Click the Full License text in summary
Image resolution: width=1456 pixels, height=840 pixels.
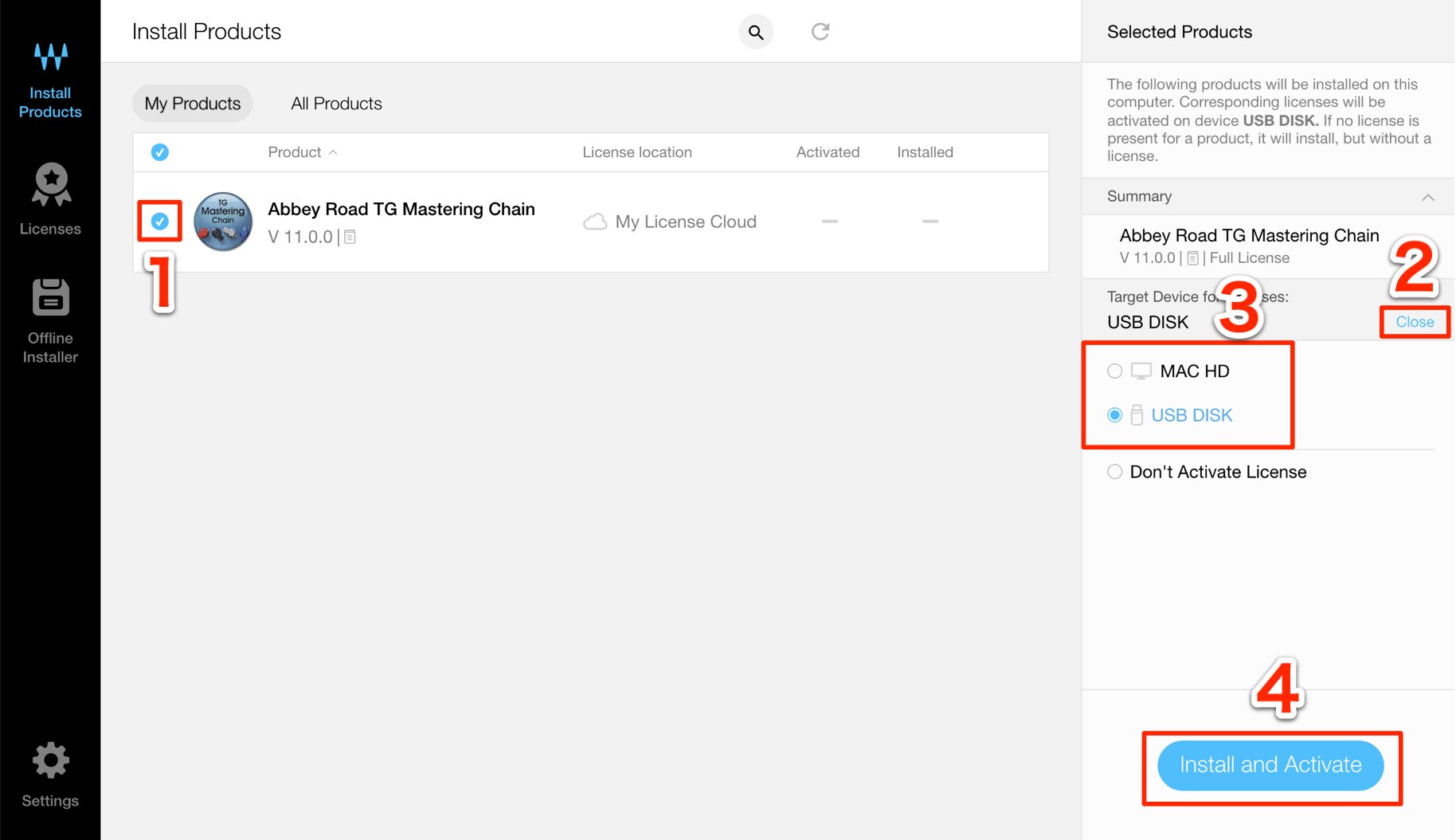pos(1249,258)
